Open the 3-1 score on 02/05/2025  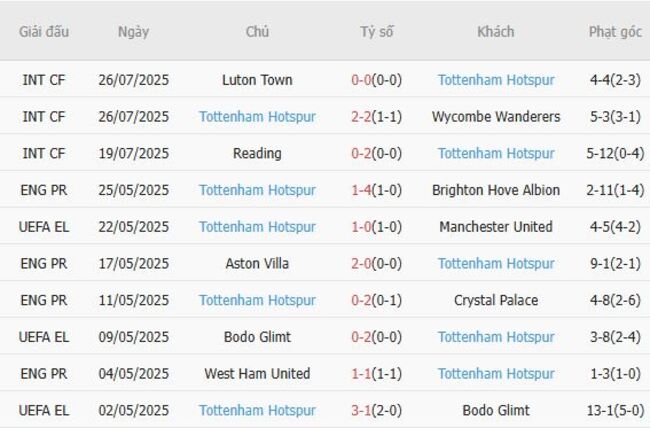(x=361, y=411)
